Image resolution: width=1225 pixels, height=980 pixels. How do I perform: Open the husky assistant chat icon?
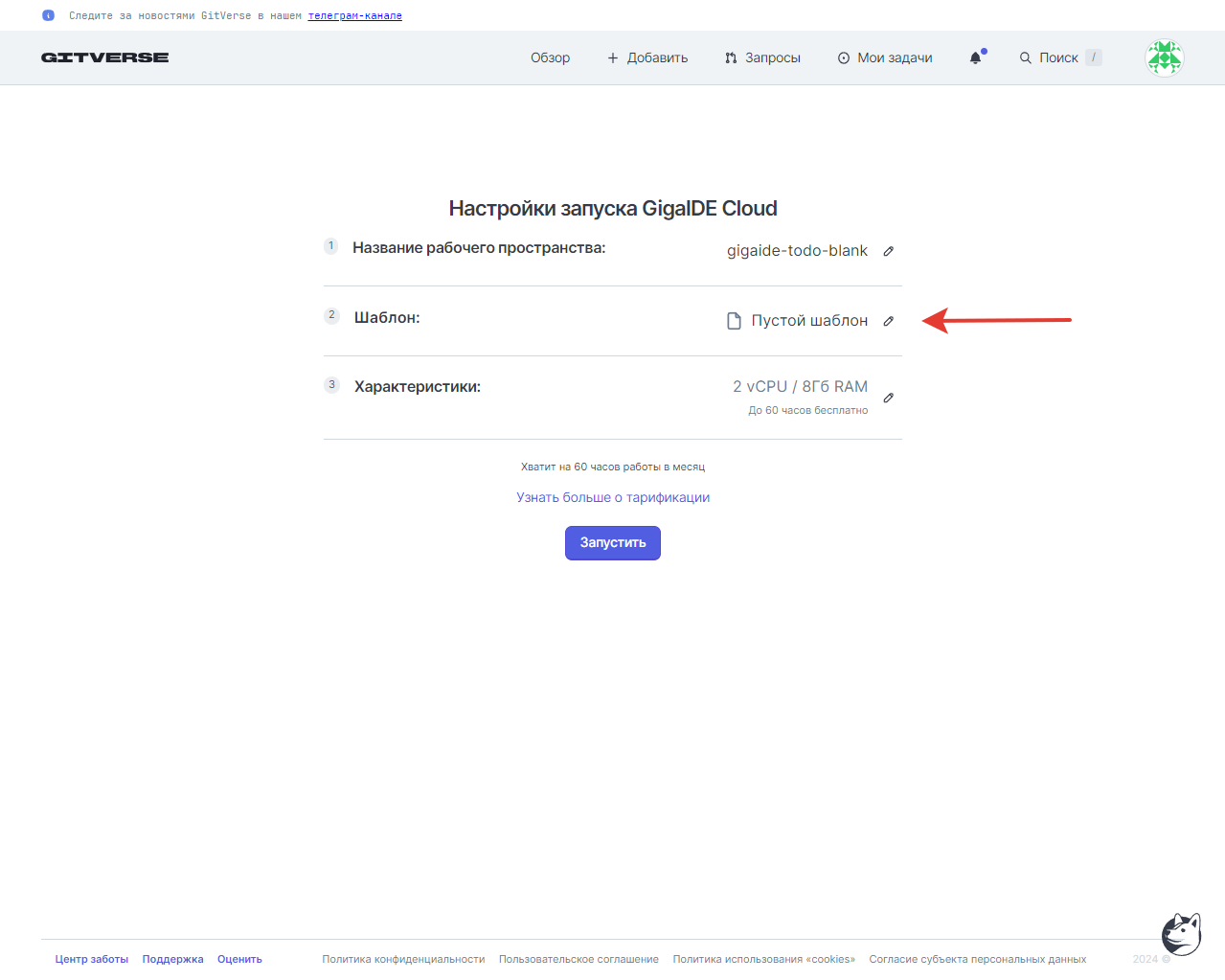1181,934
